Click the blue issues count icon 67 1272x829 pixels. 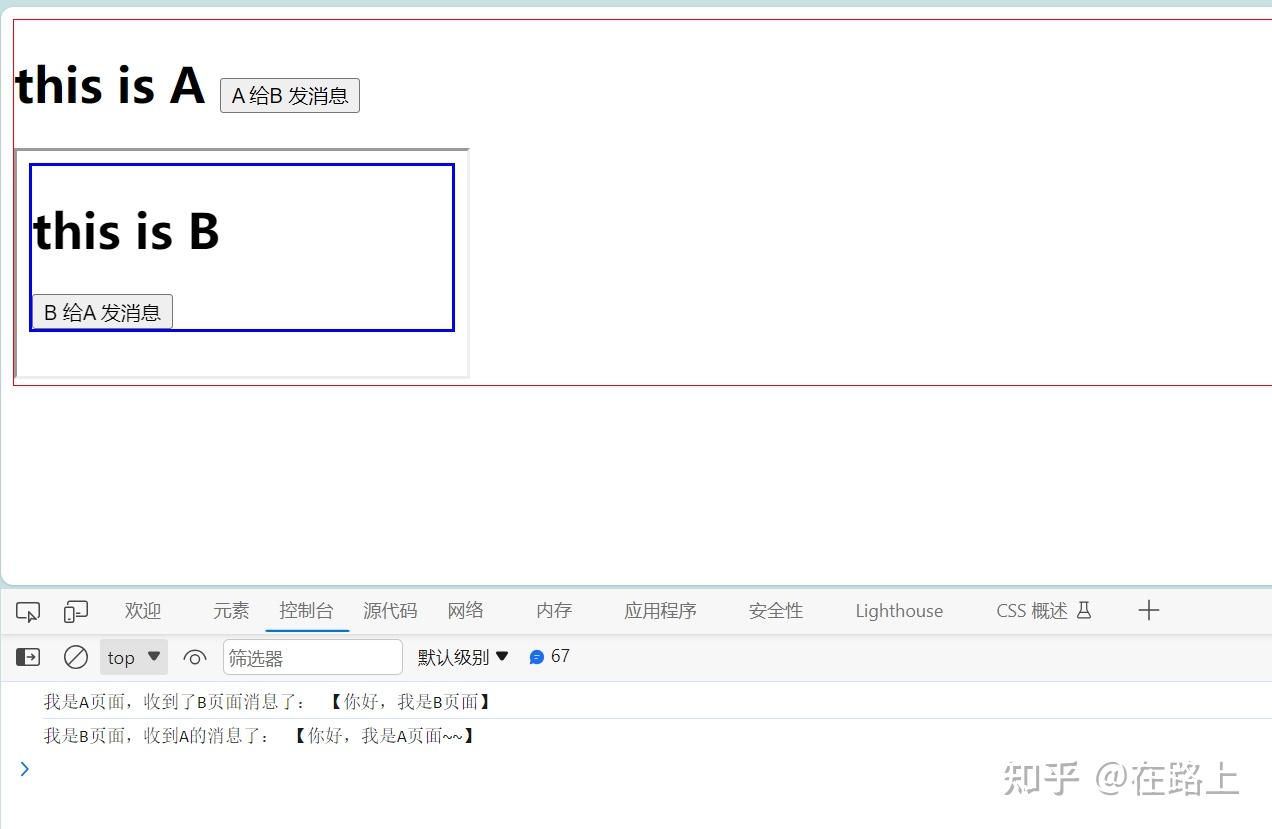tap(537, 657)
